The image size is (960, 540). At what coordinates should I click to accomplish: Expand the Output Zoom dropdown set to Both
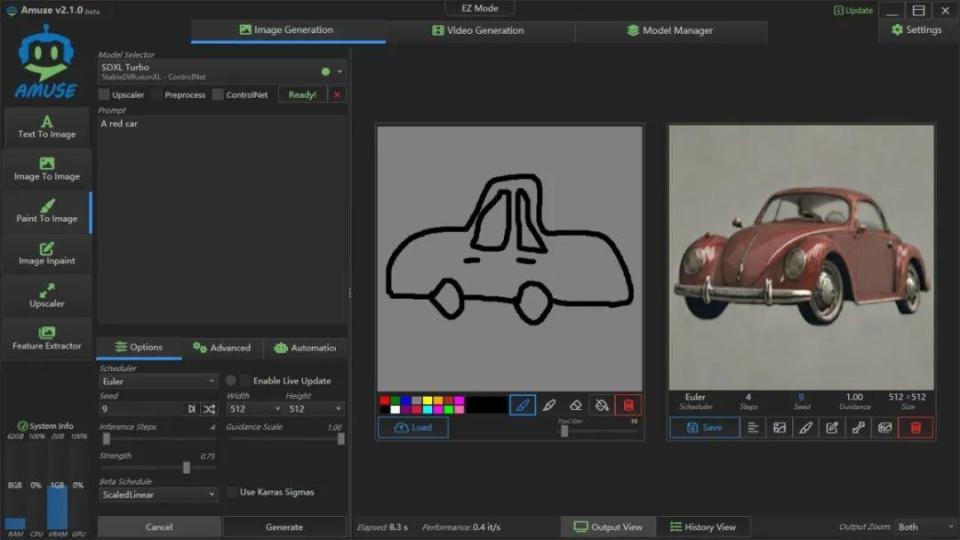click(x=924, y=527)
